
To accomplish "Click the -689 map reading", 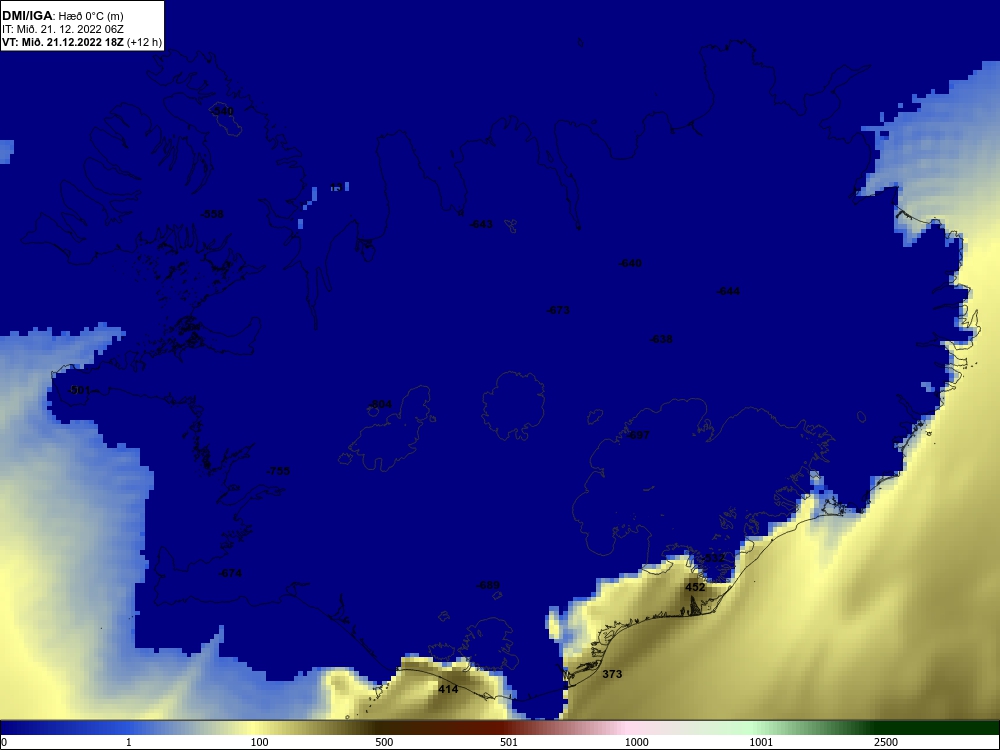I will coord(489,585).
